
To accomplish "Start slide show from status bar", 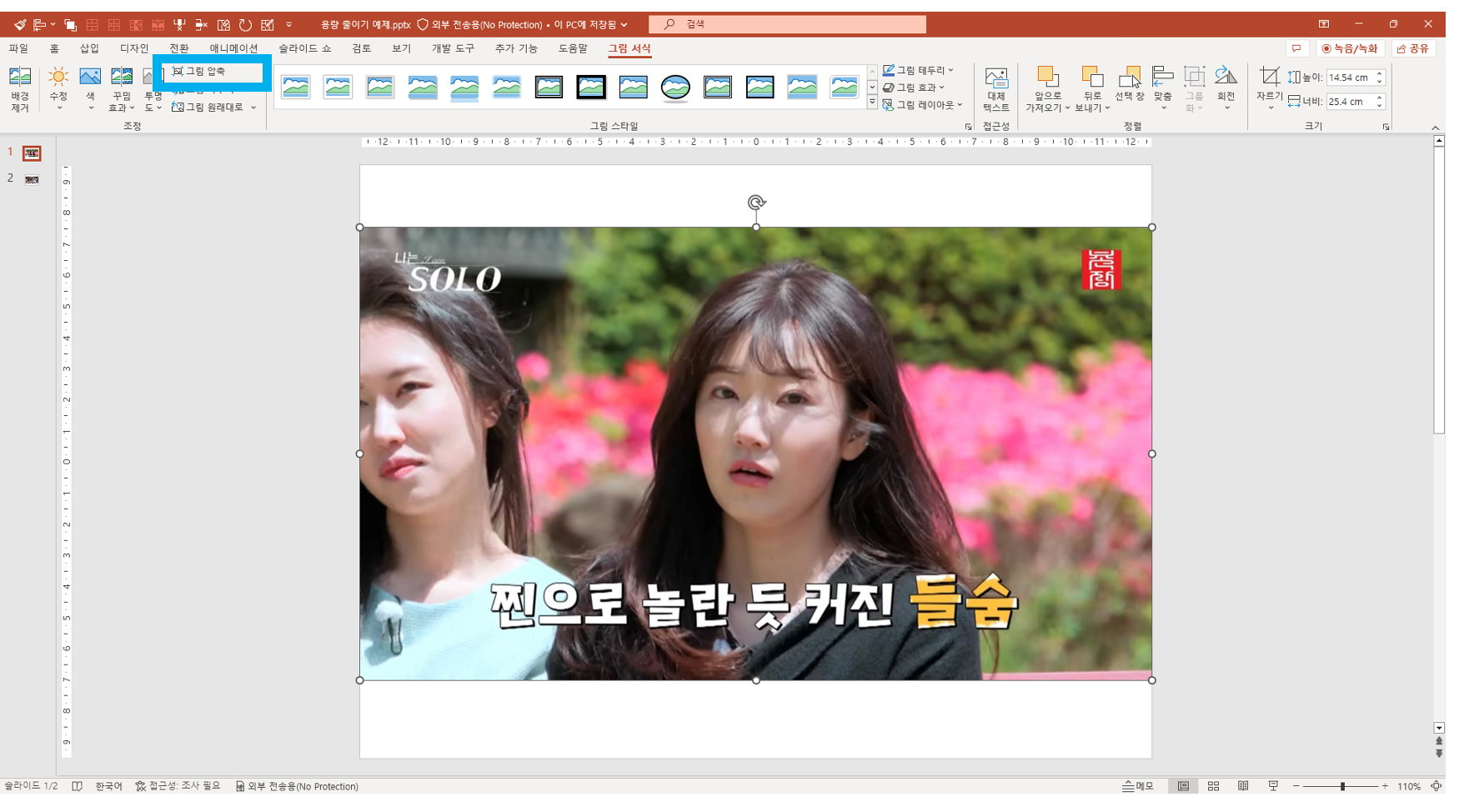I will (x=1273, y=786).
